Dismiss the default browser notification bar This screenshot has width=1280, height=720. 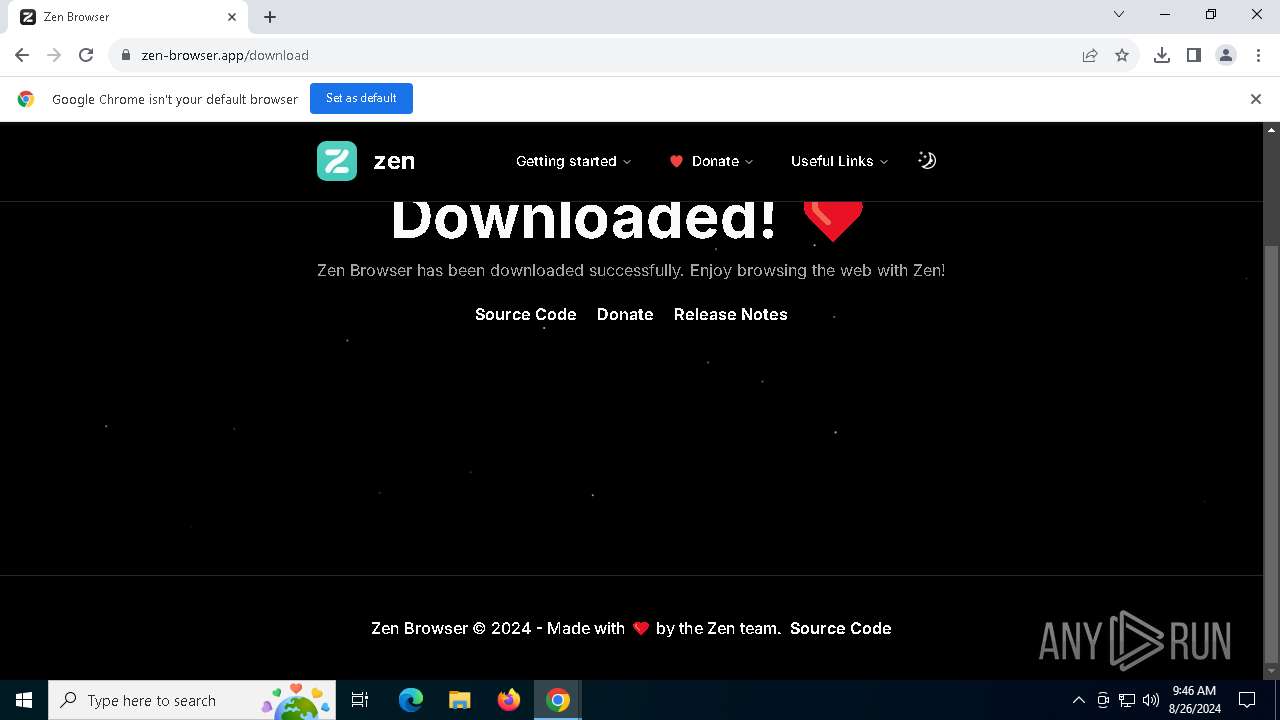tap(1256, 99)
